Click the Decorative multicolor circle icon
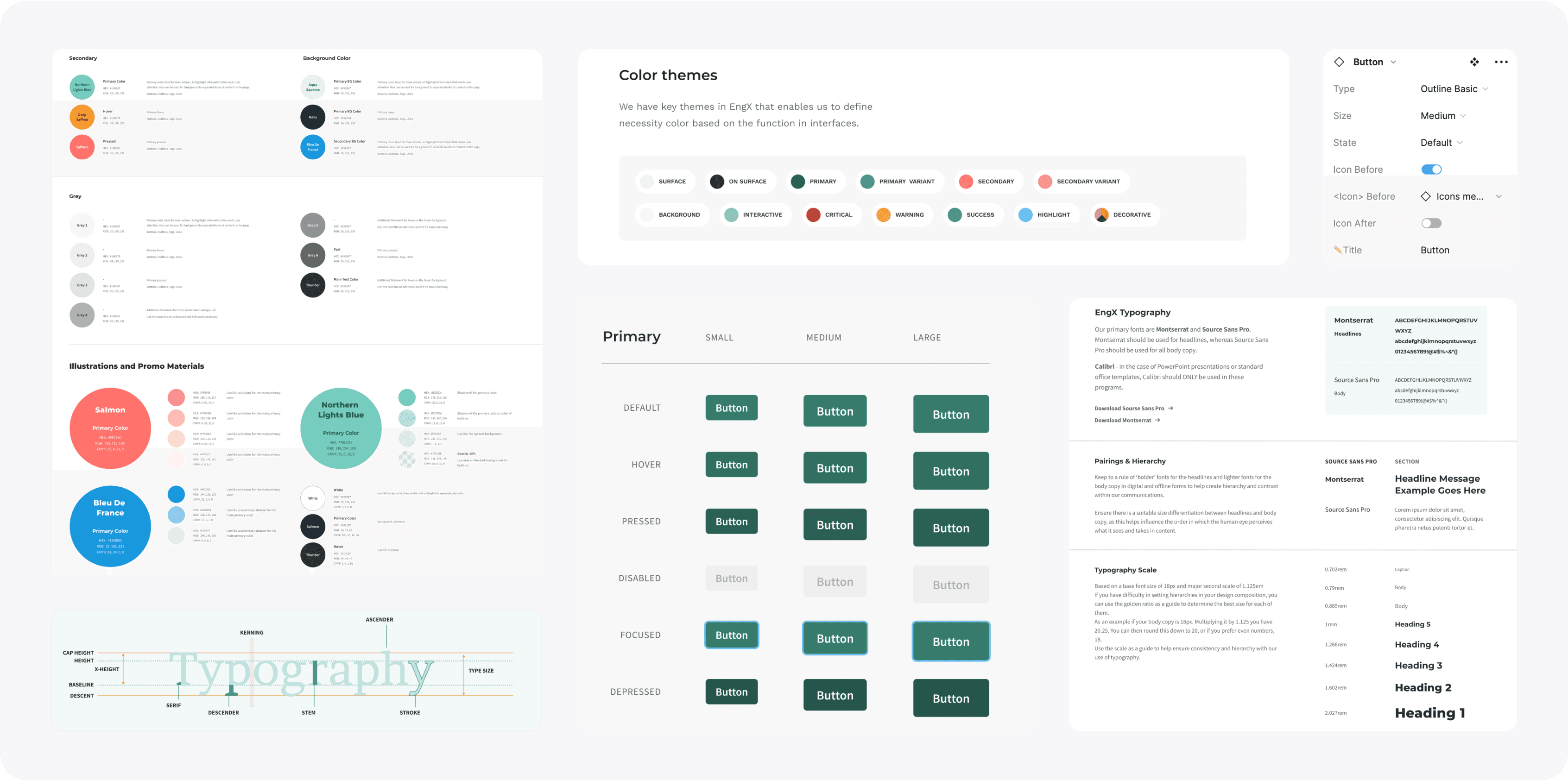 coord(1101,215)
